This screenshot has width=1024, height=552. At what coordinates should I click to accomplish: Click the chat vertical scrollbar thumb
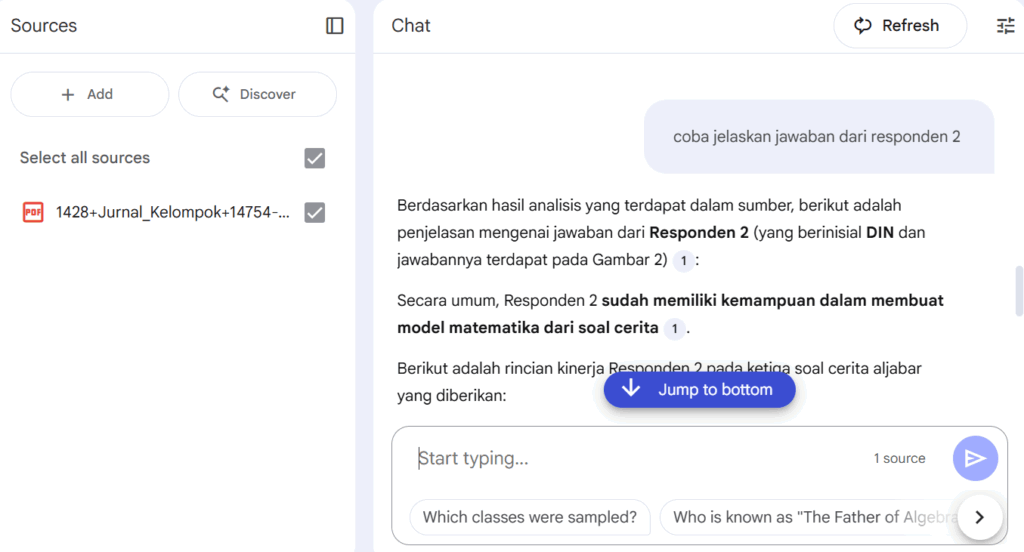tap(1018, 290)
